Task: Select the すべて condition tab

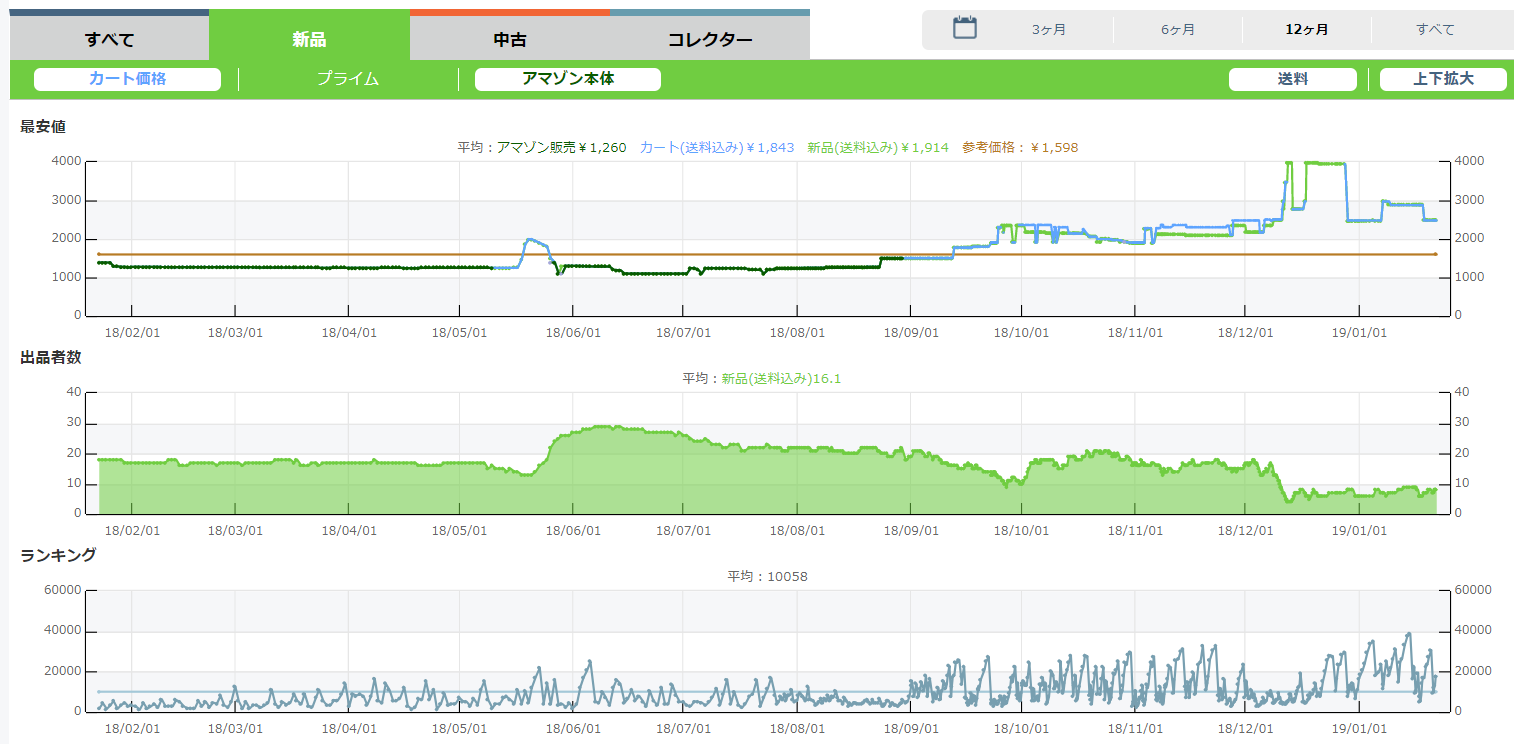Action: [x=109, y=40]
